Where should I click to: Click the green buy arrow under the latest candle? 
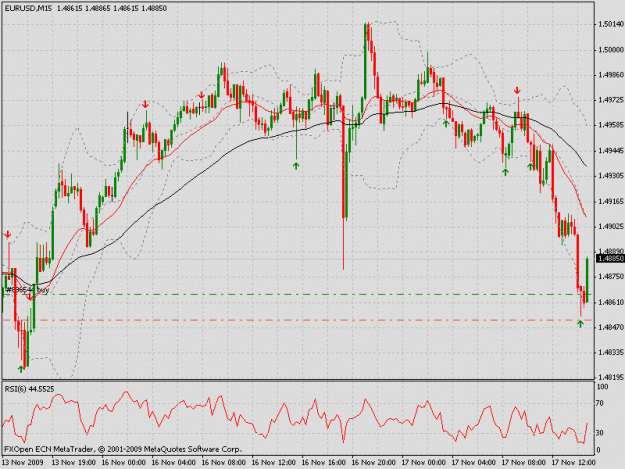(x=580, y=324)
